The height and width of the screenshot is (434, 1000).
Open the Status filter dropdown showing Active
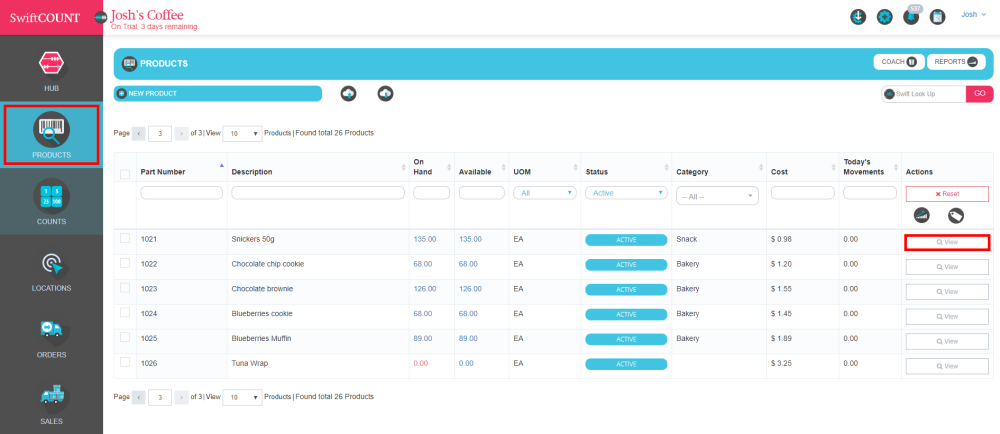[626, 192]
